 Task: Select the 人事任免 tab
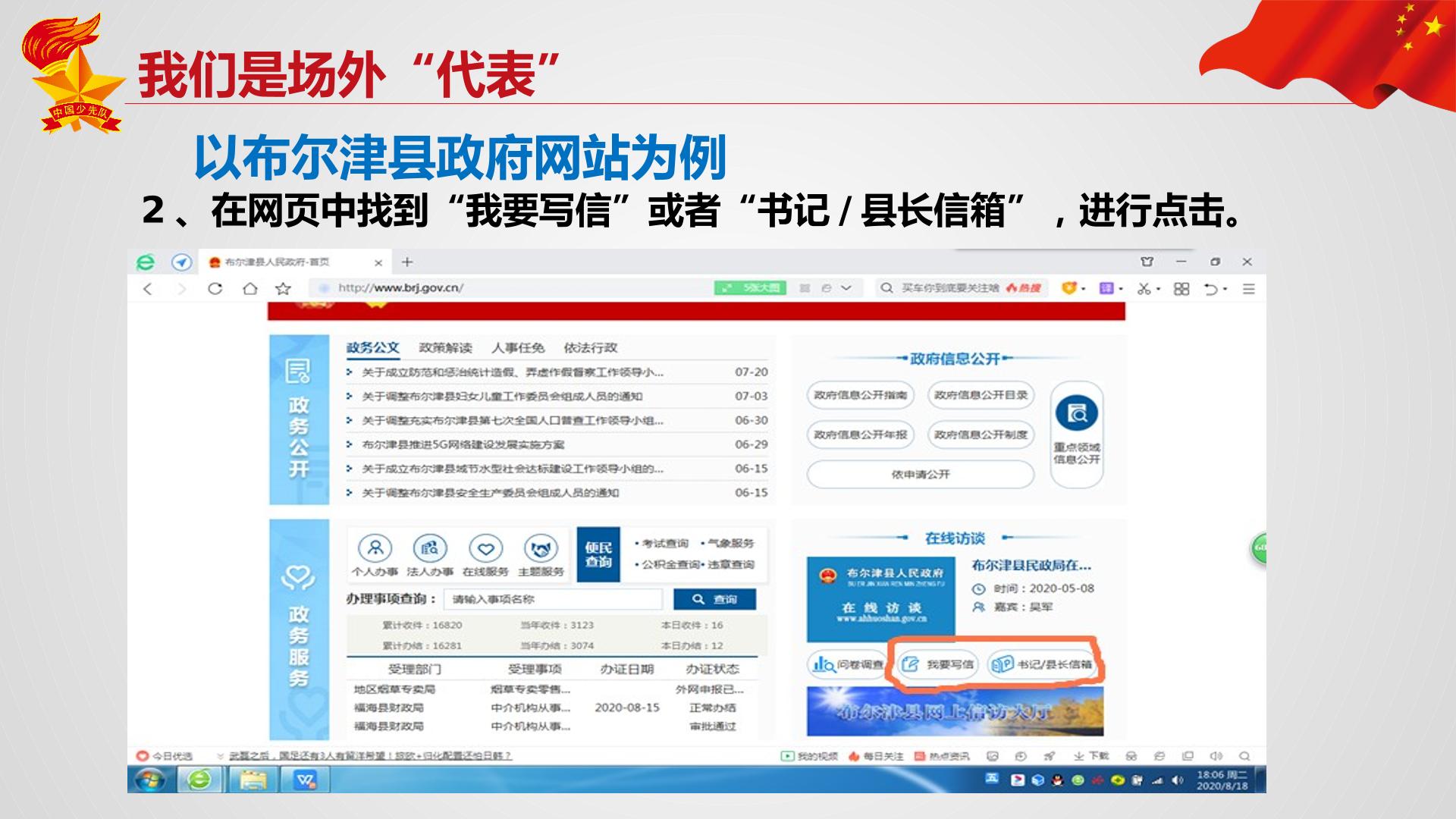coord(518,348)
